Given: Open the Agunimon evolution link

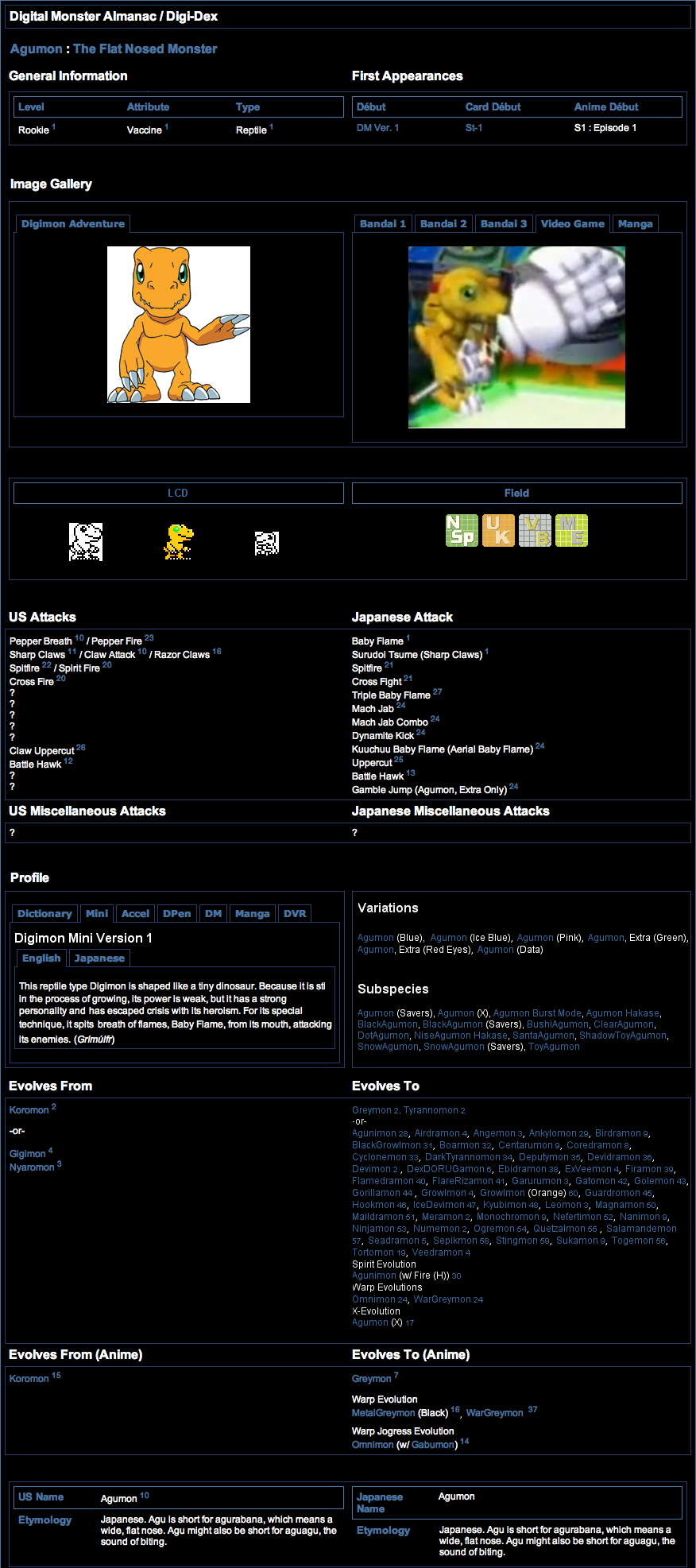Looking at the screenshot, I should coord(374,1133).
